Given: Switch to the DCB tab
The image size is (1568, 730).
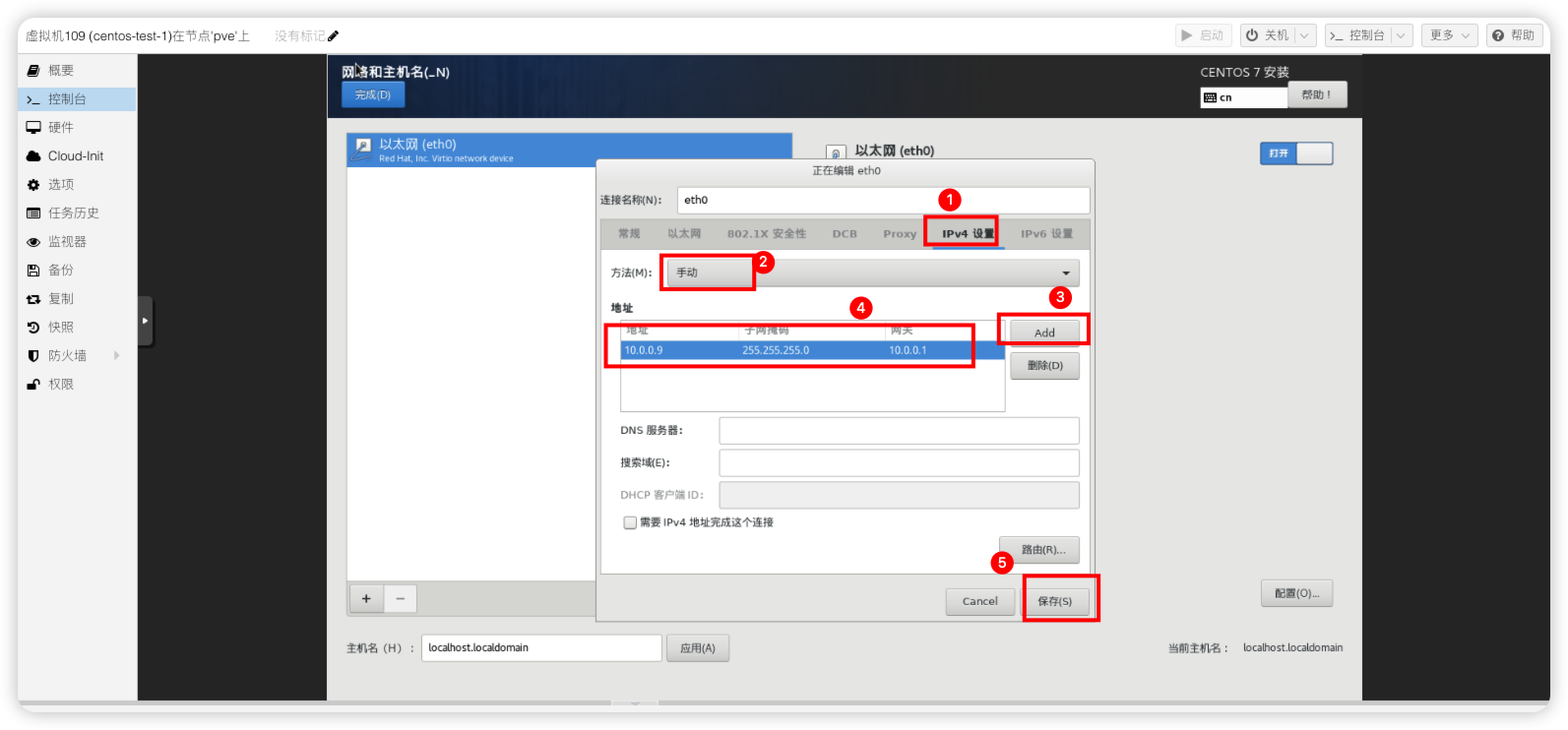Looking at the screenshot, I should [x=845, y=234].
